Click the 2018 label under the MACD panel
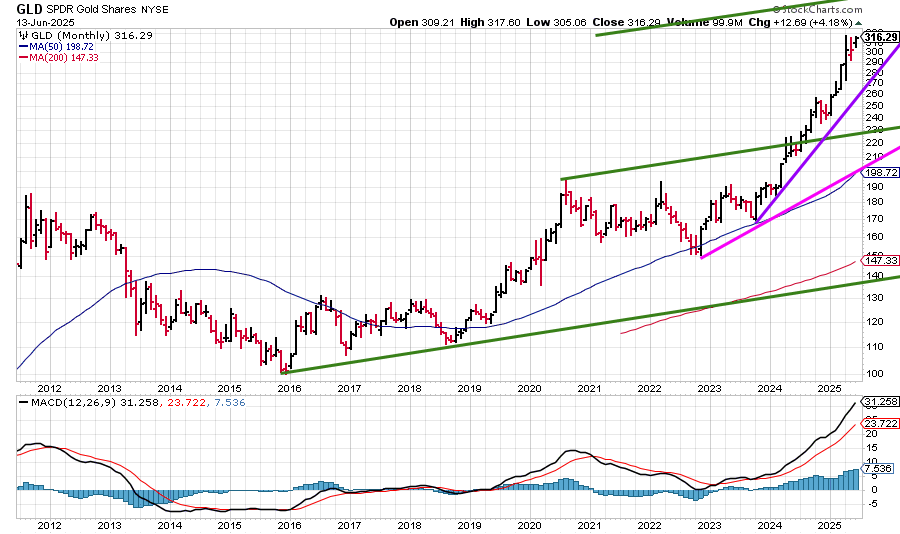This screenshot has height=534, width=900. pyautogui.click(x=409, y=525)
